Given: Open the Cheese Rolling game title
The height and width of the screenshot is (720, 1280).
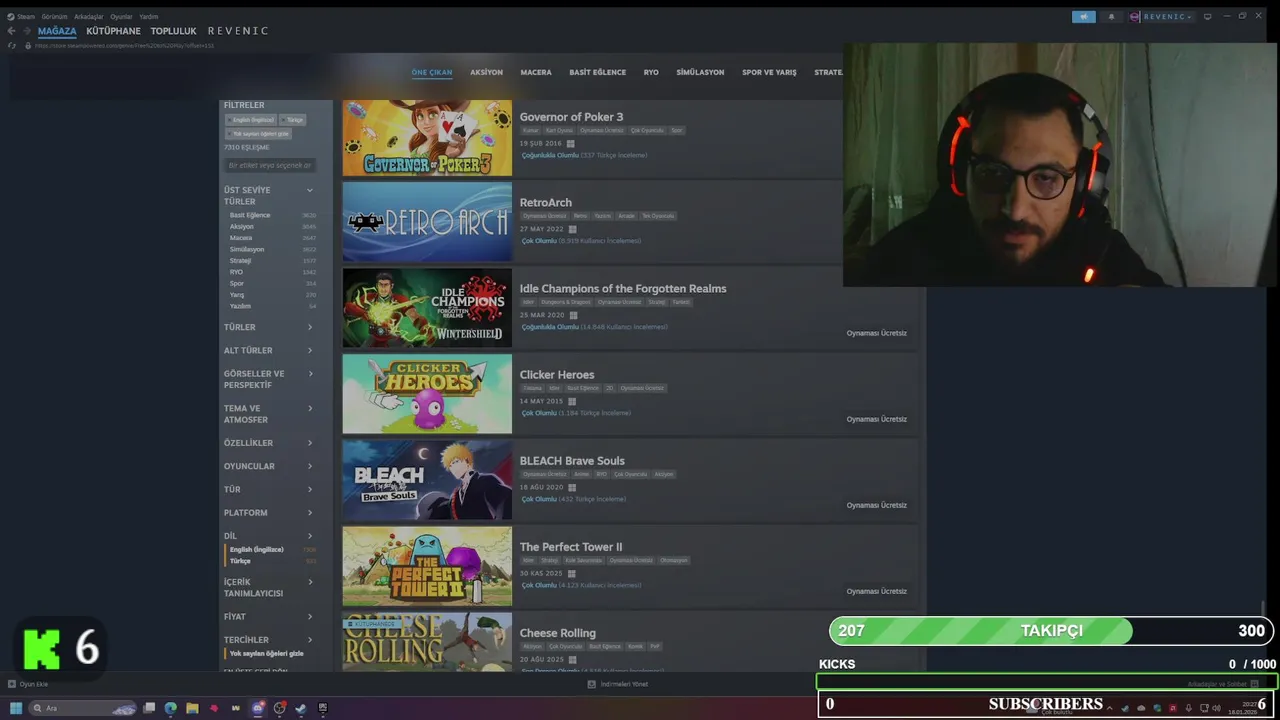Looking at the screenshot, I should [x=558, y=632].
